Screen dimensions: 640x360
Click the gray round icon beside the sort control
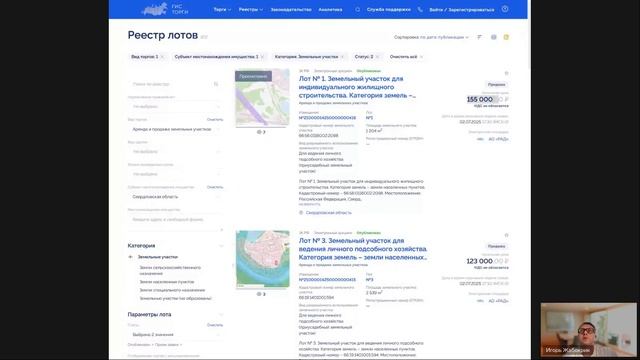coord(493,37)
